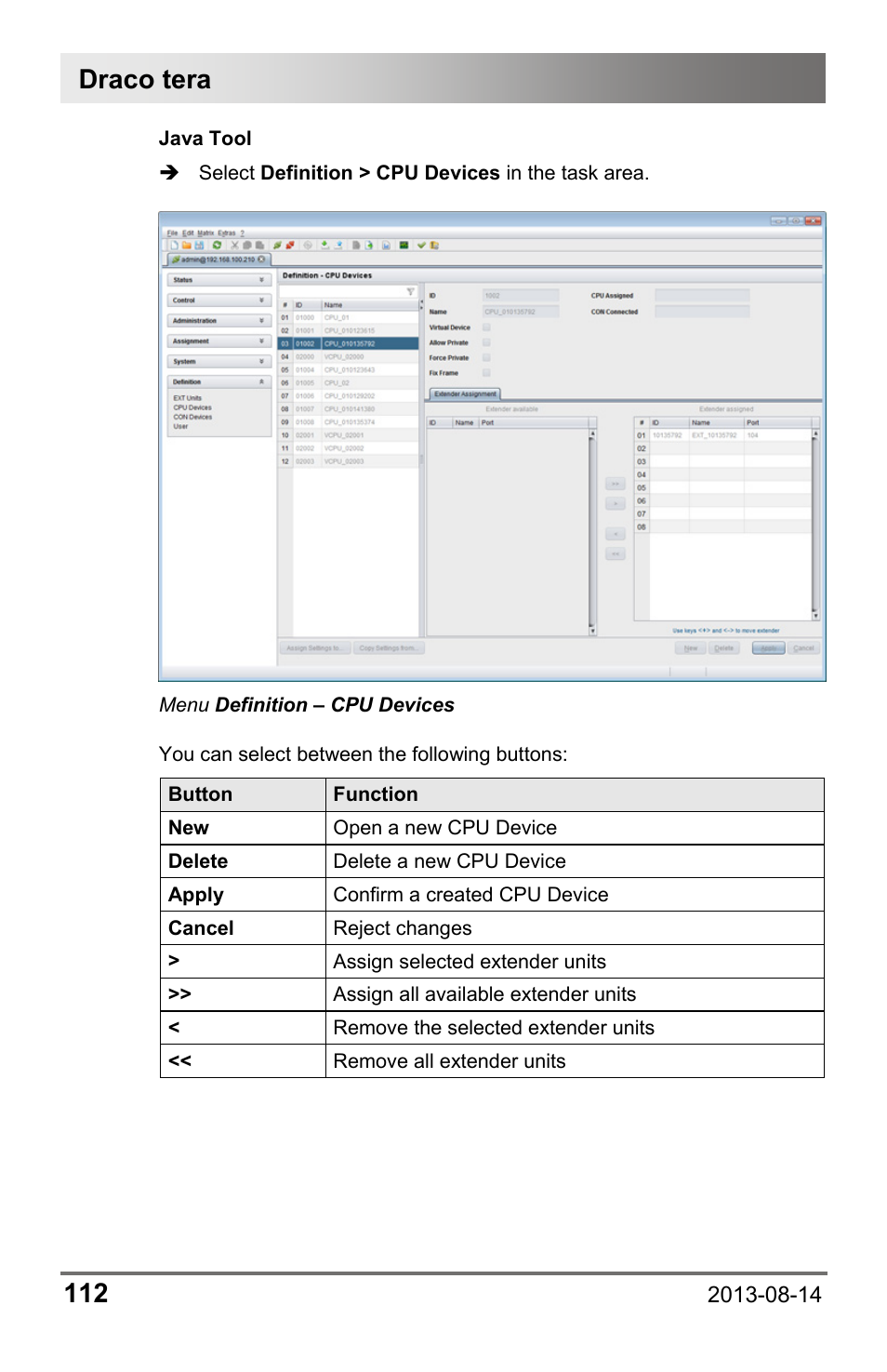The image size is (887, 1372).
Task: Click the Assign Settings to... button
Action: [x=314, y=648]
